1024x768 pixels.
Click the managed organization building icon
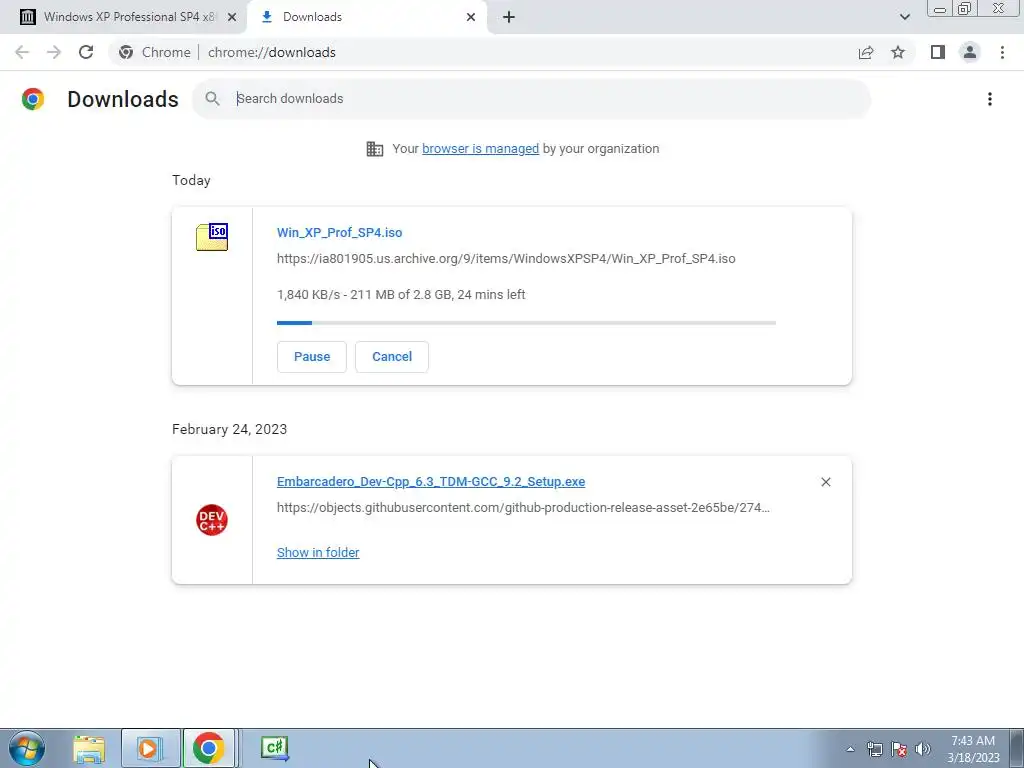pos(375,149)
